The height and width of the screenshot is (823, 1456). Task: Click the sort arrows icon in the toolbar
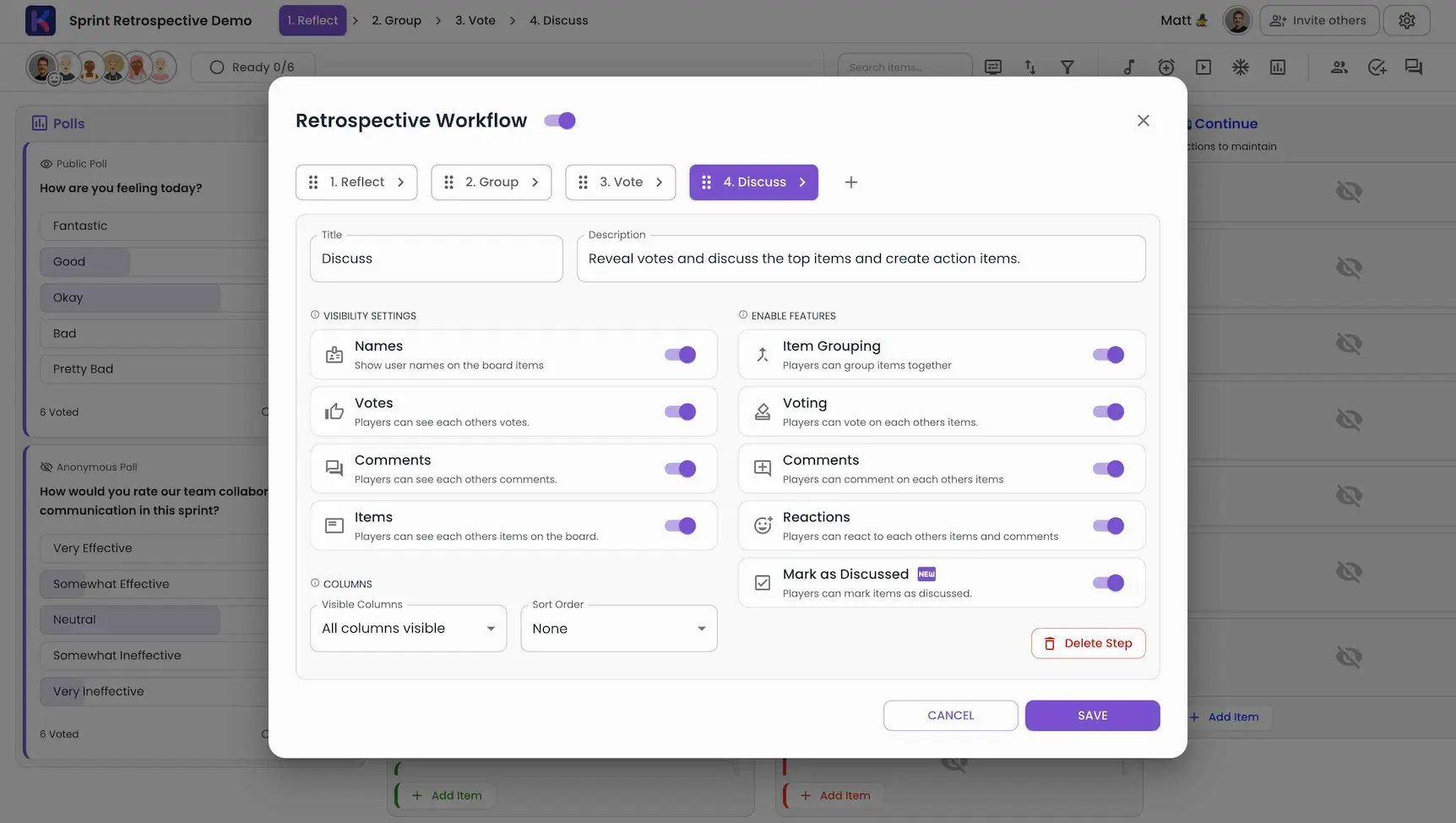(1030, 67)
